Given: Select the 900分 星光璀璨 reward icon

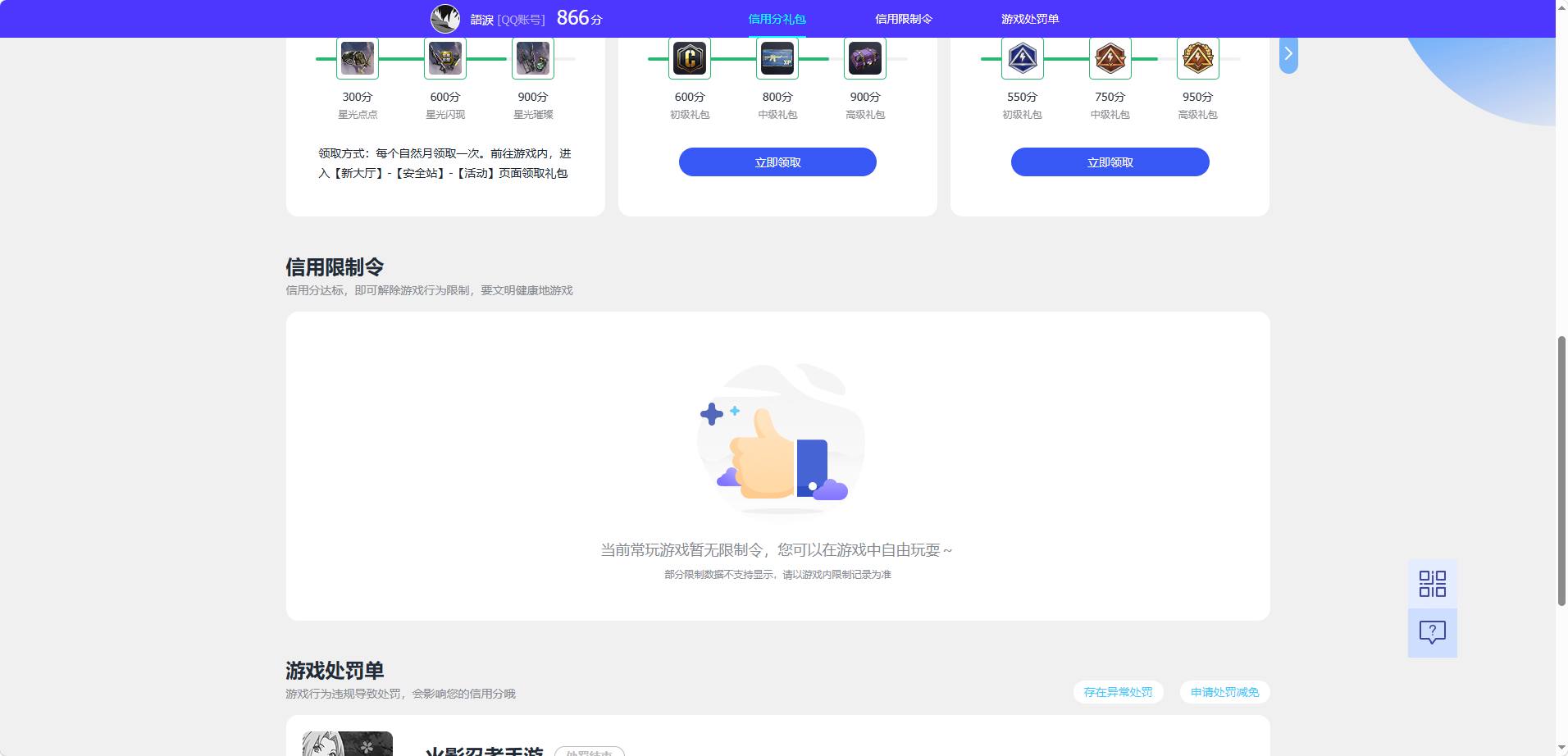Looking at the screenshot, I should 533,58.
